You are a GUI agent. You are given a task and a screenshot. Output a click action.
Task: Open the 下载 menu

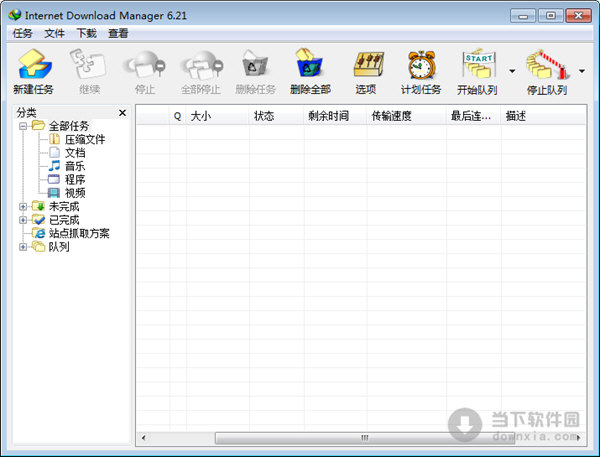86,33
